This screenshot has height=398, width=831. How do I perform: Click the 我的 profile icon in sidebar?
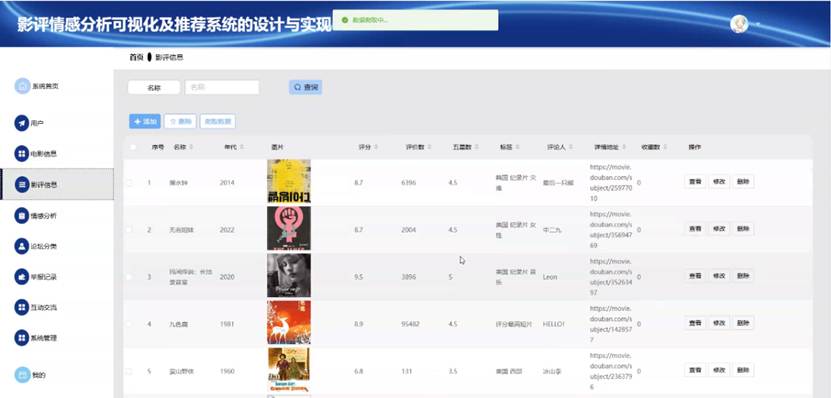click(x=22, y=375)
